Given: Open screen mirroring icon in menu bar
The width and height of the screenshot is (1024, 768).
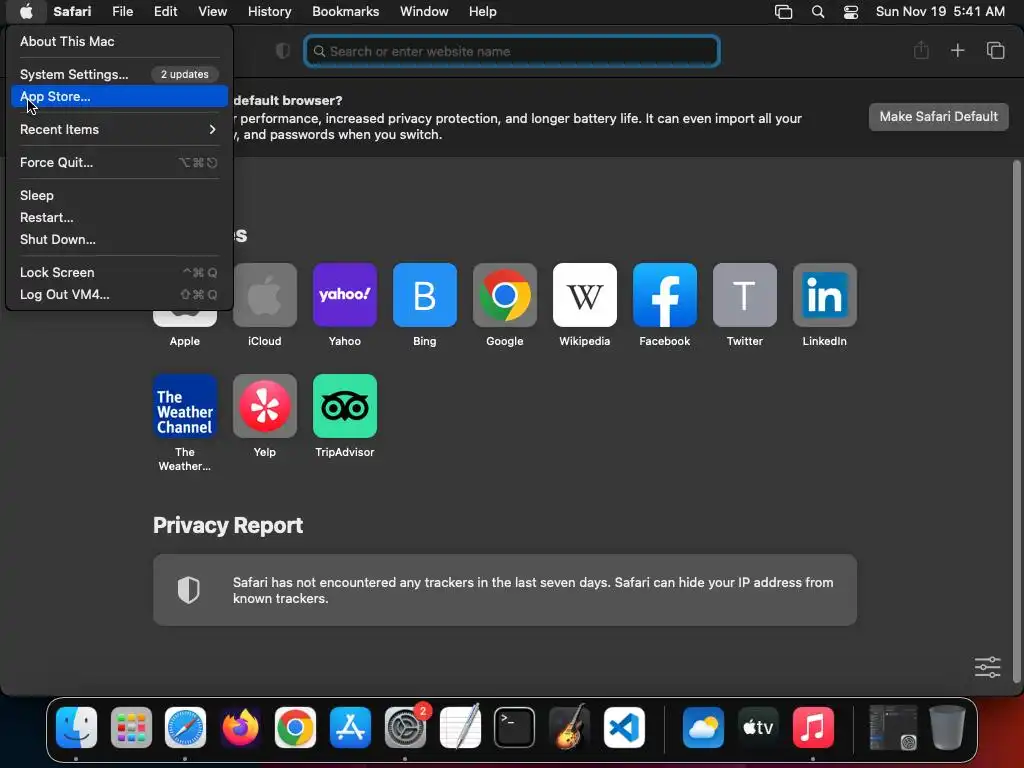Looking at the screenshot, I should click(783, 12).
